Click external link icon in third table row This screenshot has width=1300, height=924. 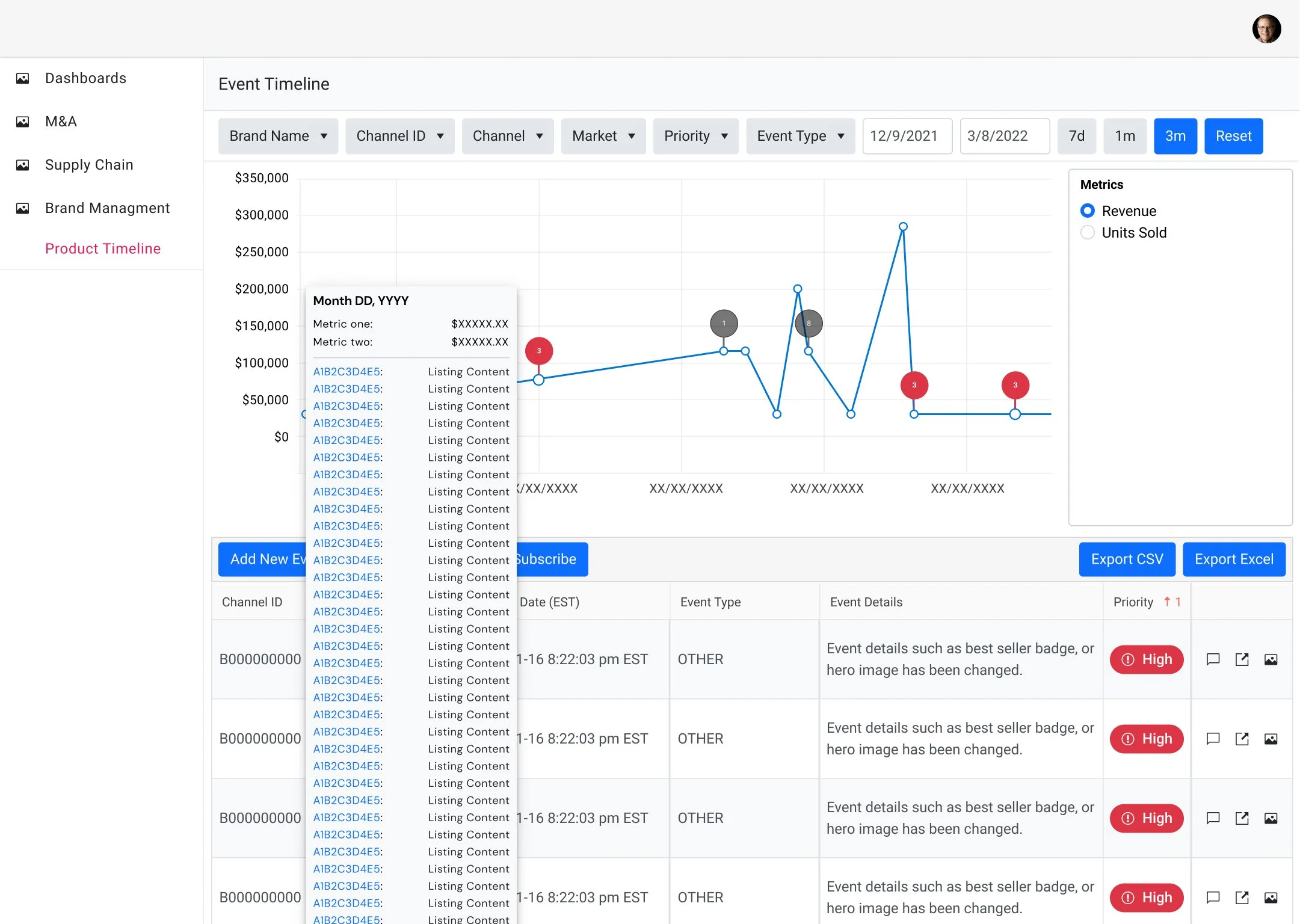click(x=1242, y=818)
